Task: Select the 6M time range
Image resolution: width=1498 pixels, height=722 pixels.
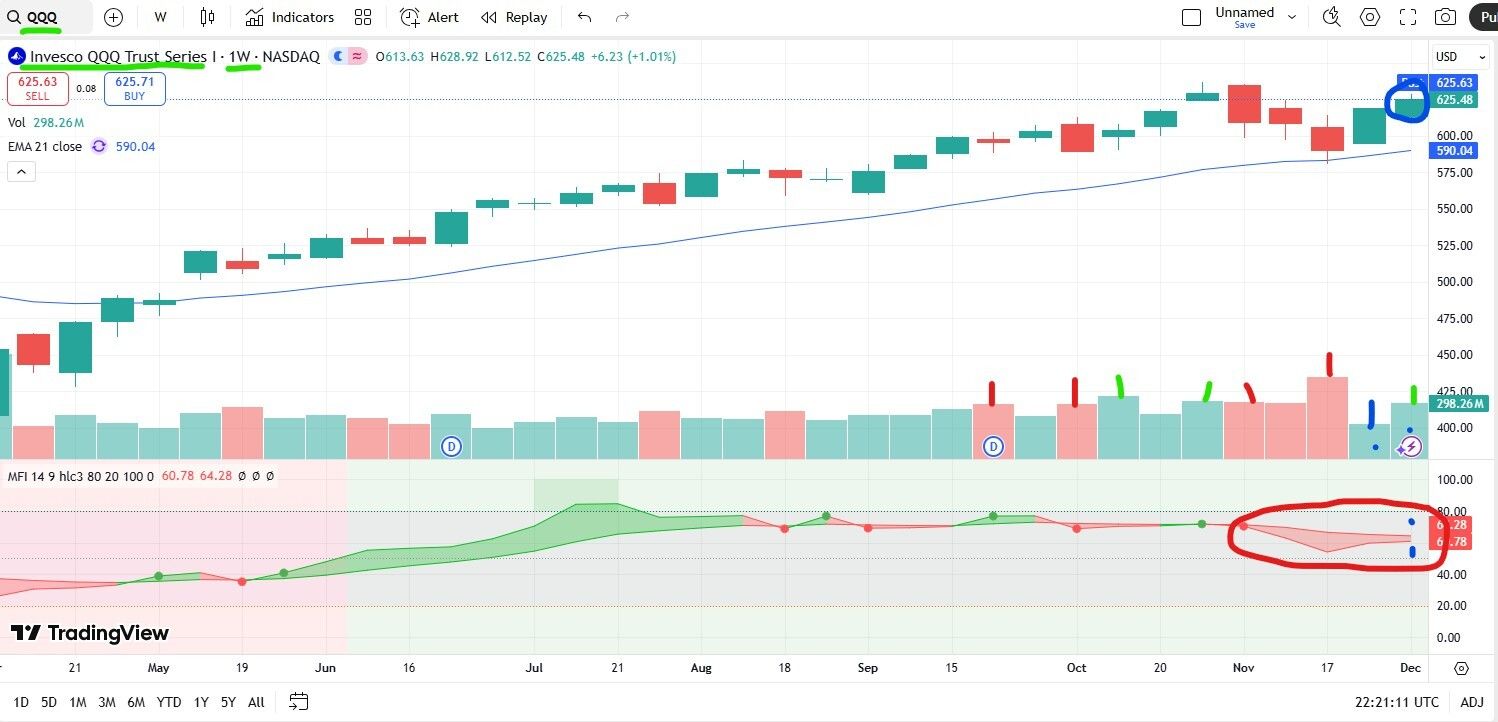Action: pyautogui.click(x=136, y=702)
